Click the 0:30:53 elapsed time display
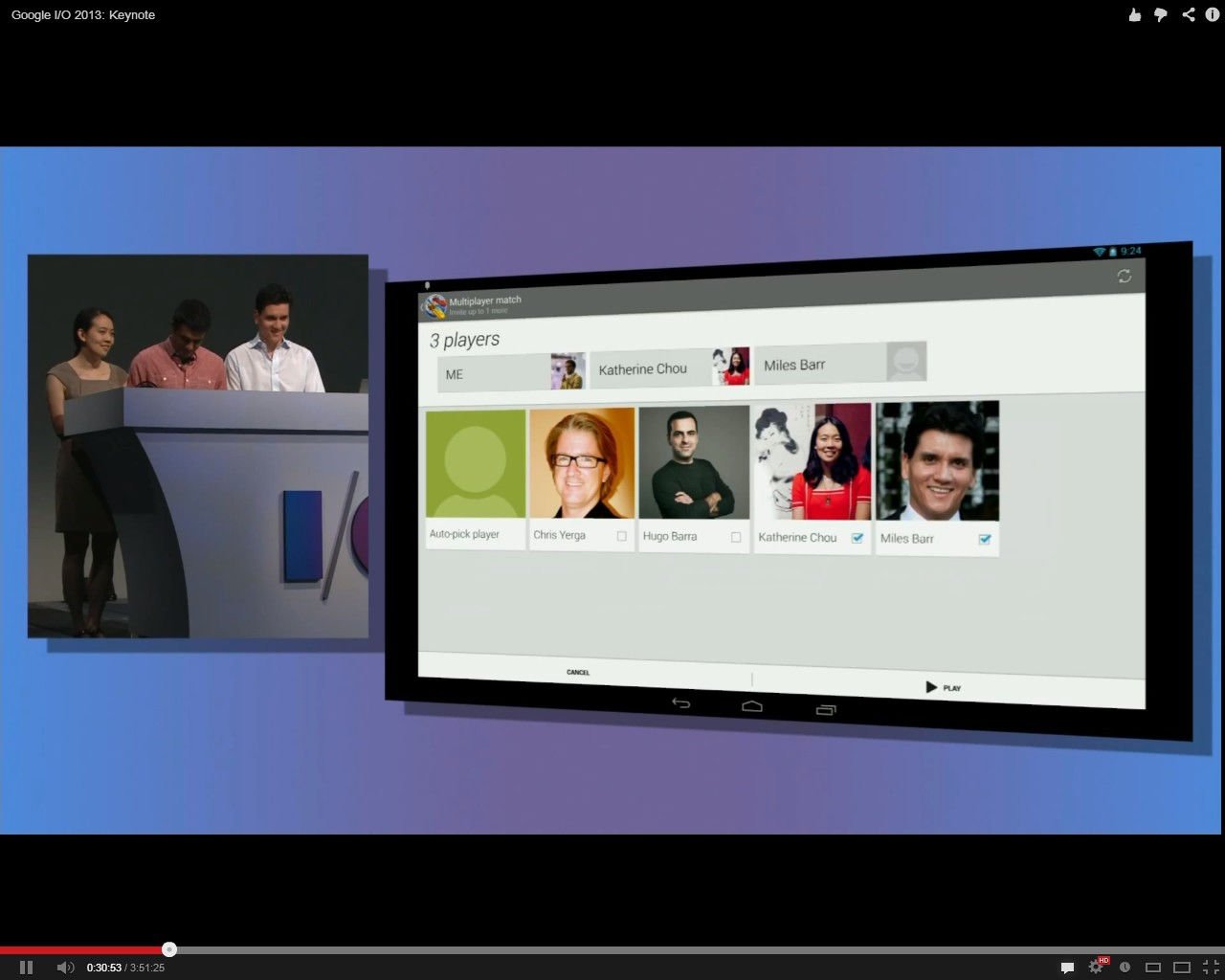Viewport: 1225px width, 980px height. 104,968
